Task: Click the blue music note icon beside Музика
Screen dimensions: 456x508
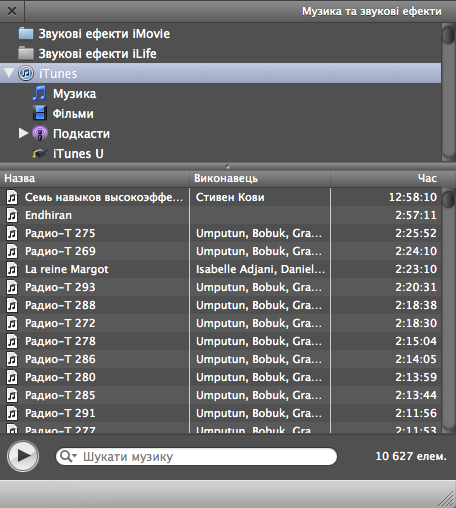Action: [39, 93]
